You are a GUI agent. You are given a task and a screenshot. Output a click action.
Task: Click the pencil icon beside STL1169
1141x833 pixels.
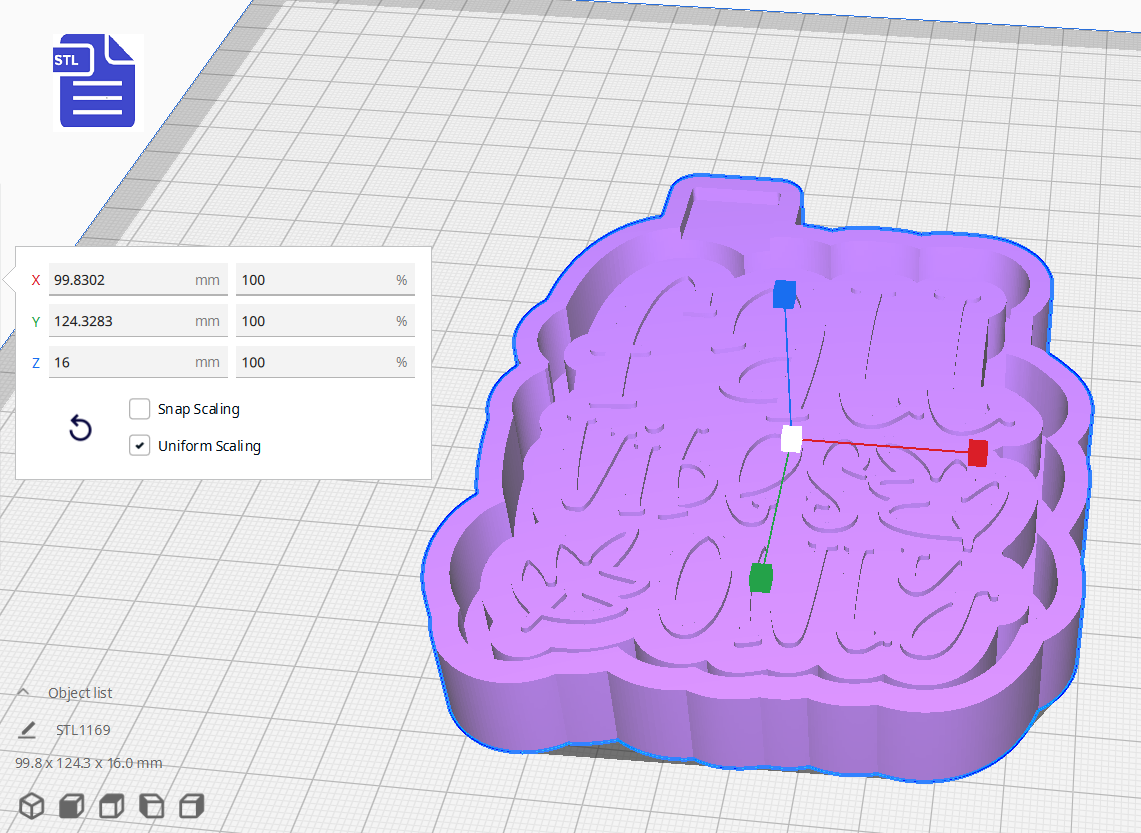tap(27, 729)
